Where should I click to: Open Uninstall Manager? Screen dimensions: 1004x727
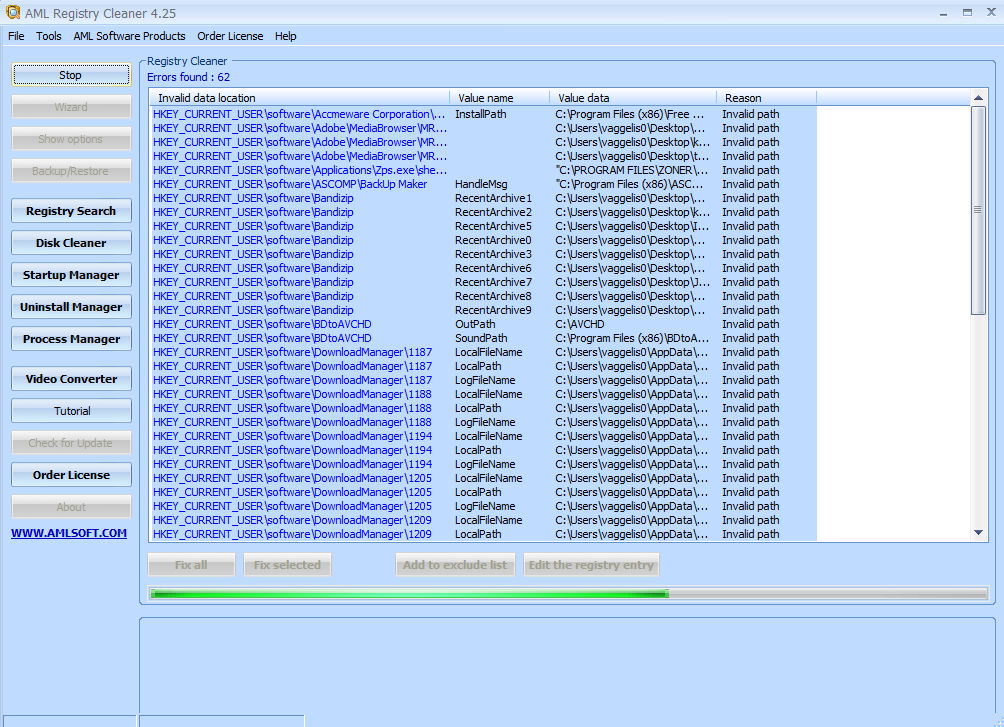[x=71, y=307]
